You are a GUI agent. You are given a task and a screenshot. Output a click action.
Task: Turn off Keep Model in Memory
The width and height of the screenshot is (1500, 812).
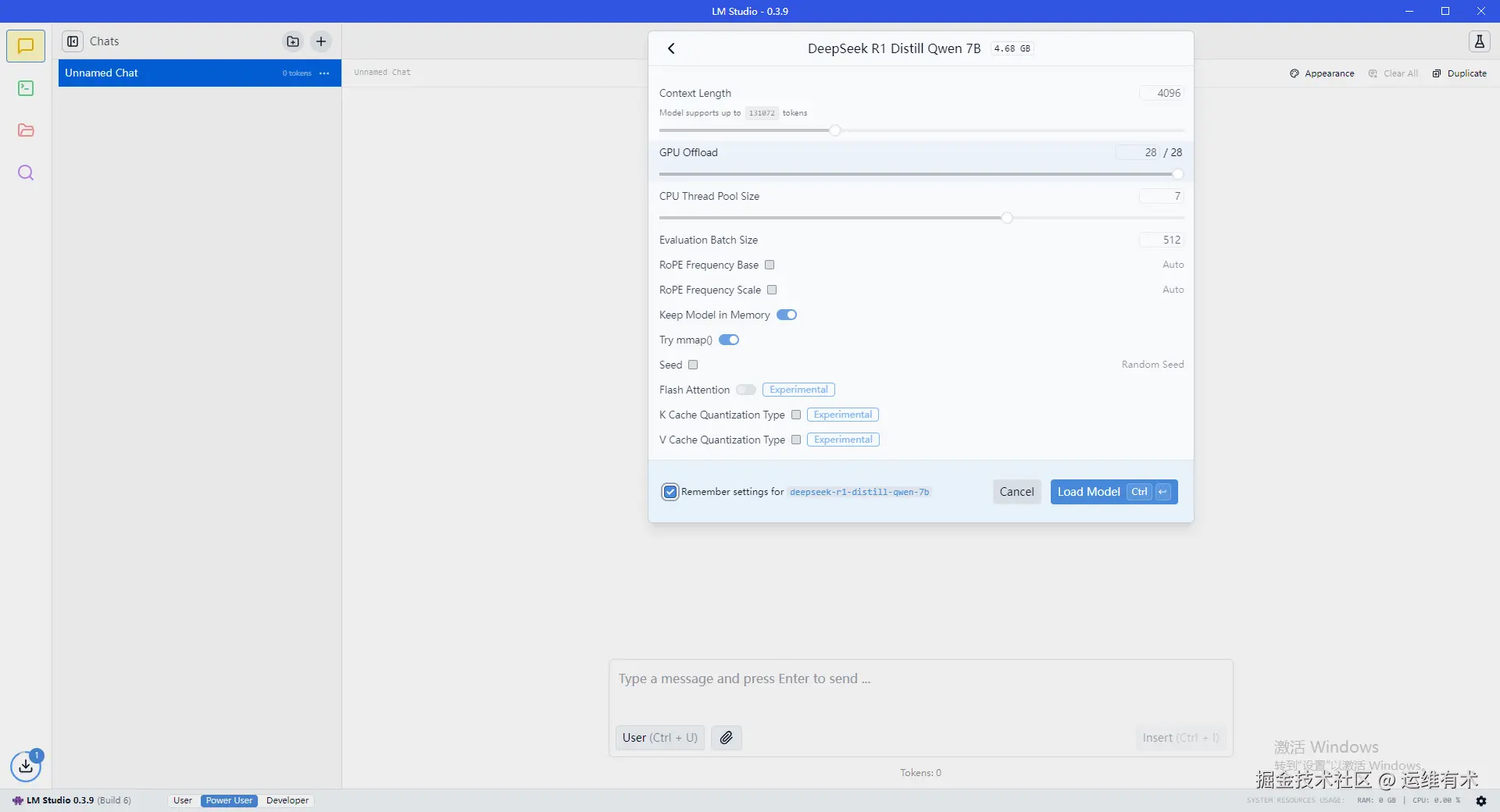tap(787, 315)
